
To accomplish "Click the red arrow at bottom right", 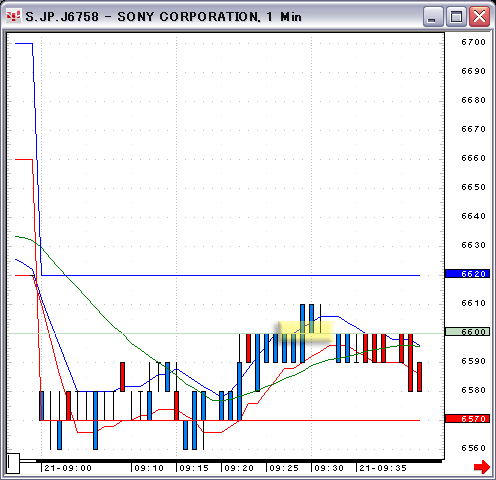I will coord(482,467).
